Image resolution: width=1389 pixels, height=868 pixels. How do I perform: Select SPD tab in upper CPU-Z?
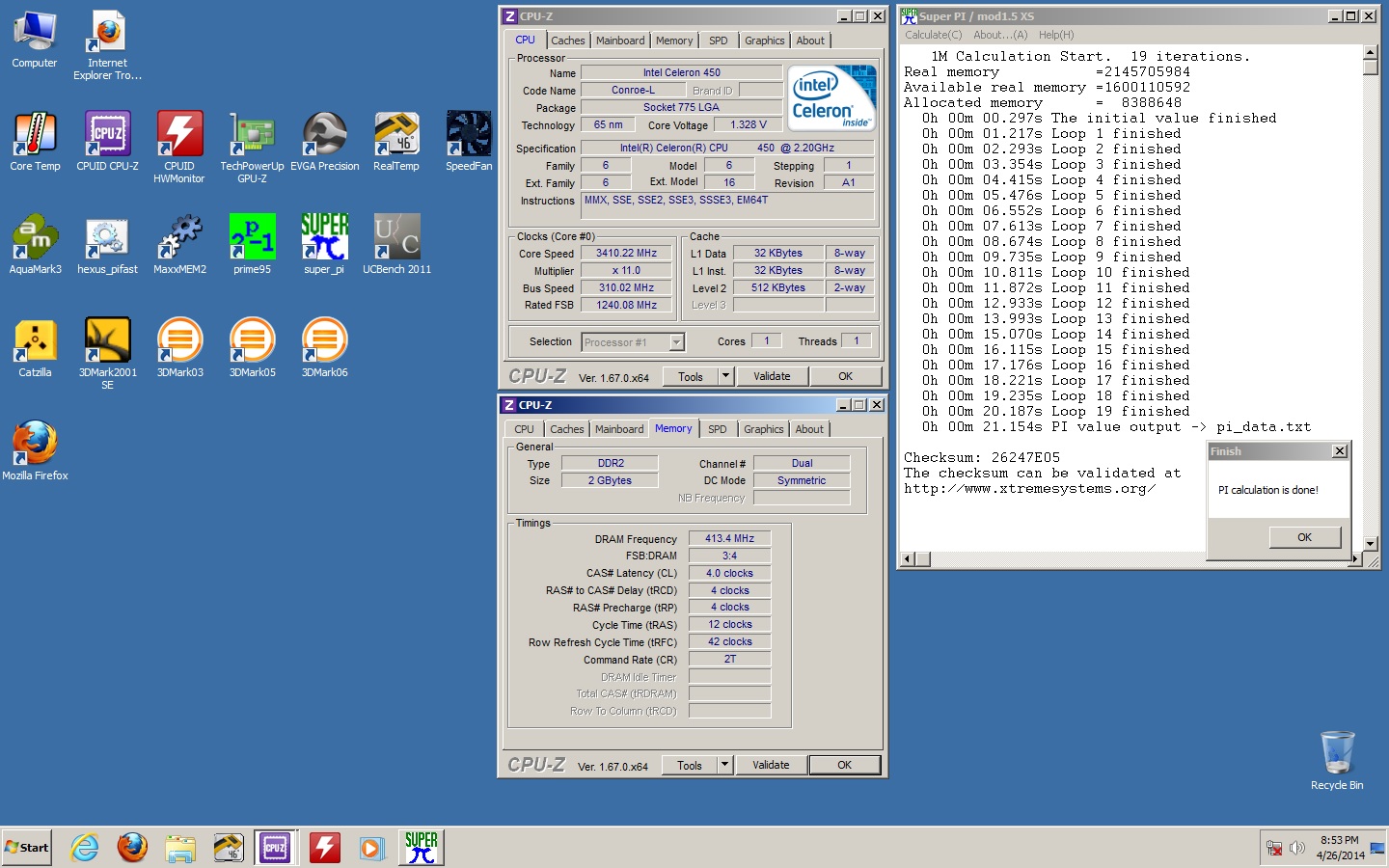pyautogui.click(x=719, y=41)
